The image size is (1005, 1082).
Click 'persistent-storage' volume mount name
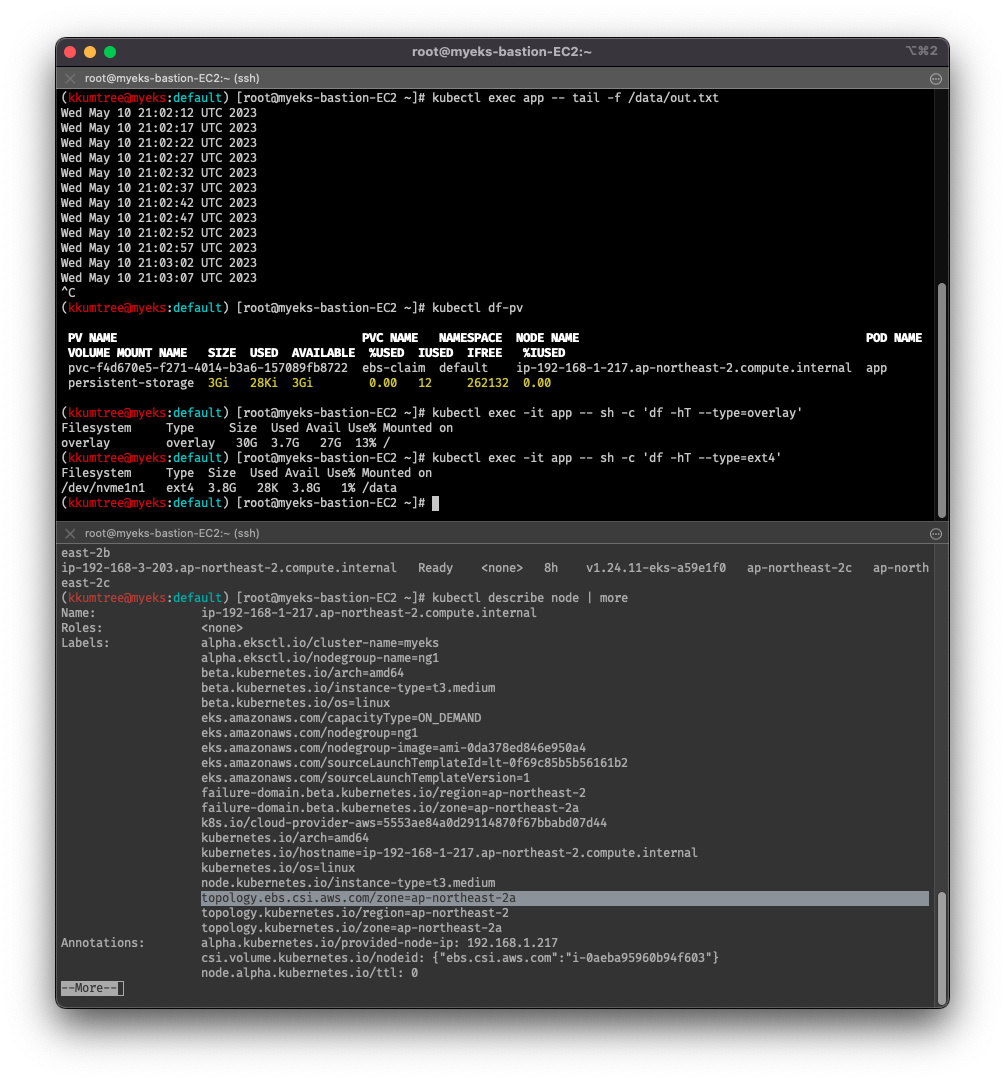[131, 383]
